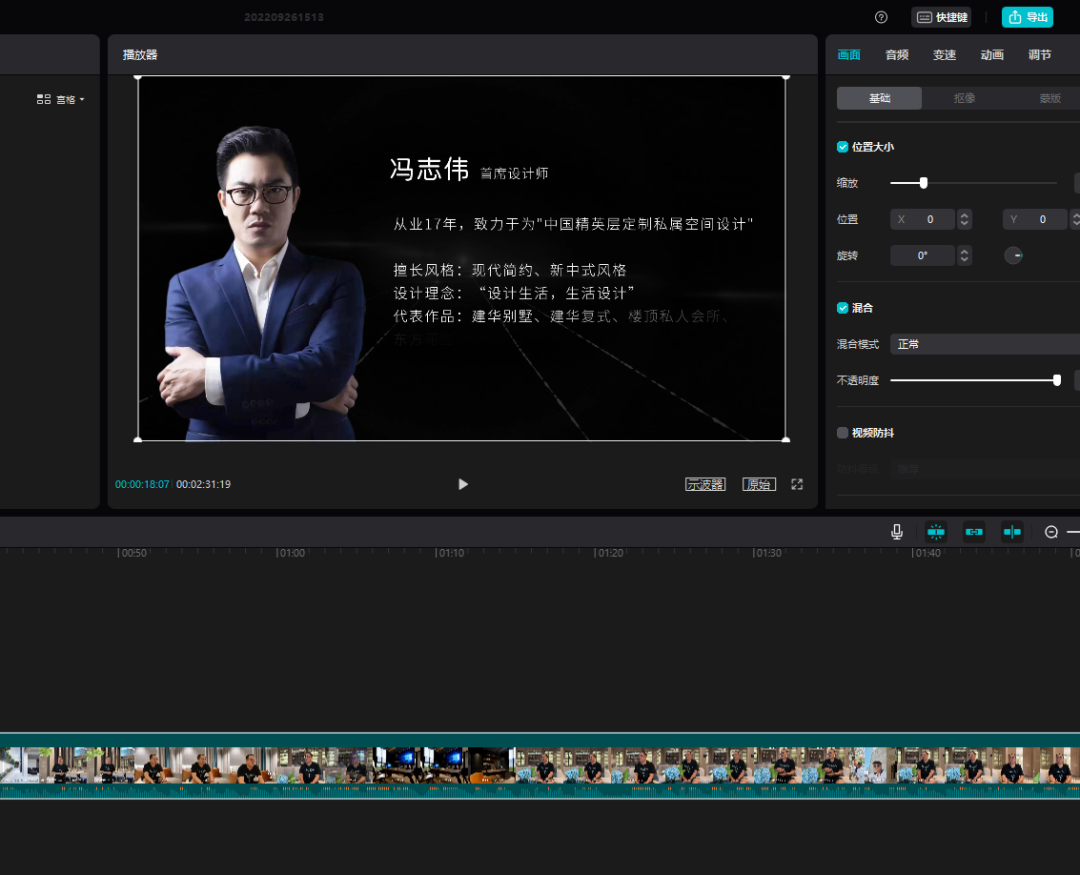Switch to the 变速 tab
Image resolution: width=1080 pixels, height=875 pixels.
coord(944,55)
